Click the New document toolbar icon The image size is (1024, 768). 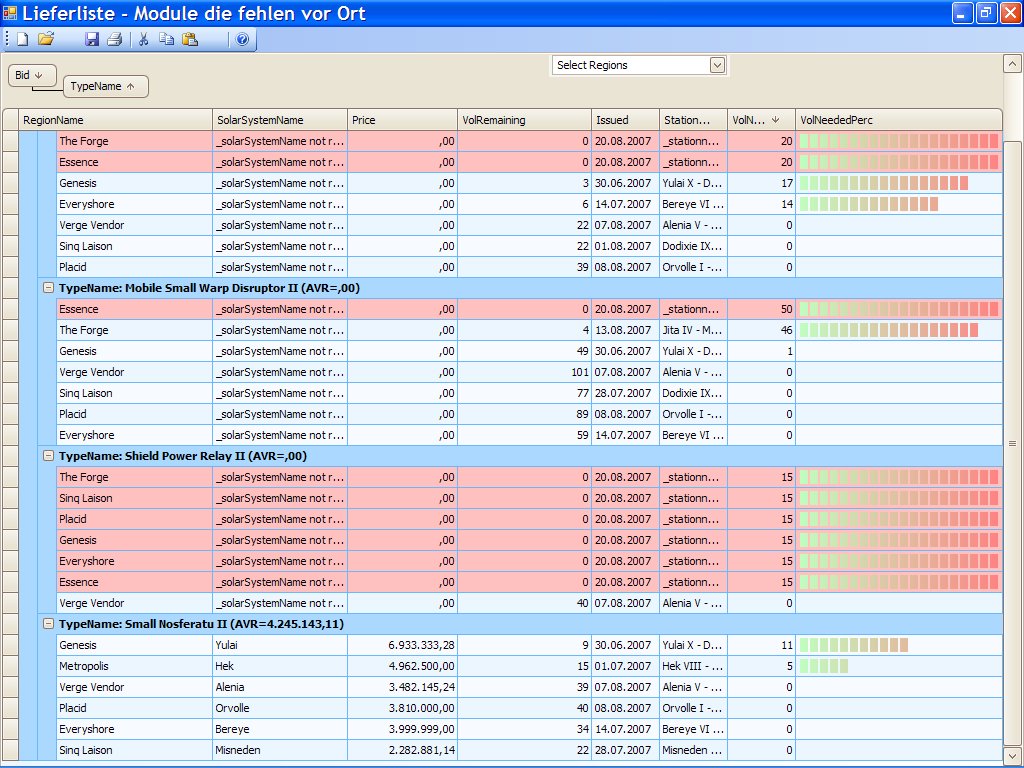tap(23, 39)
